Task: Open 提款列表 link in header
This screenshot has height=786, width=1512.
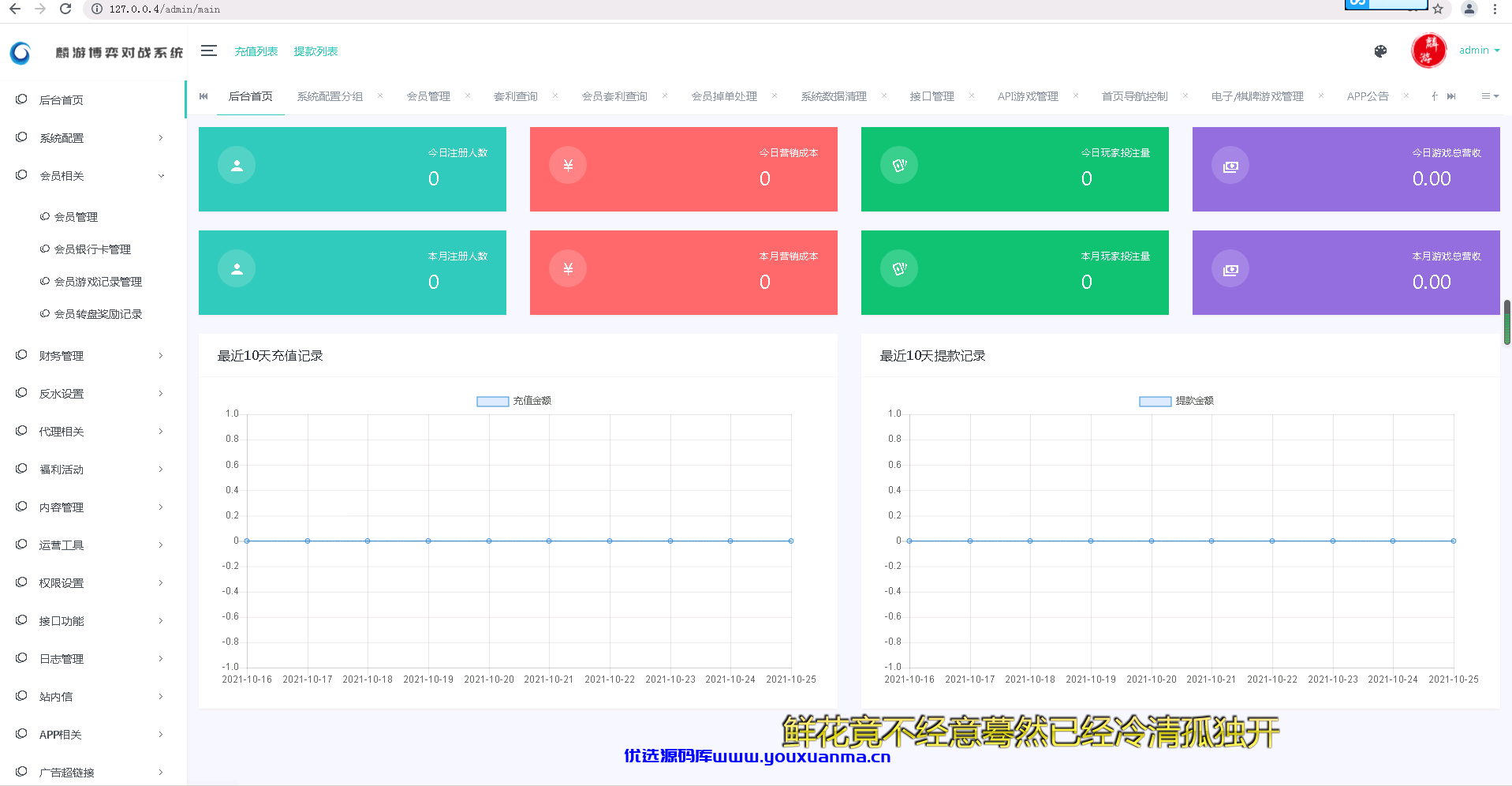Action: click(x=315, y=51)
